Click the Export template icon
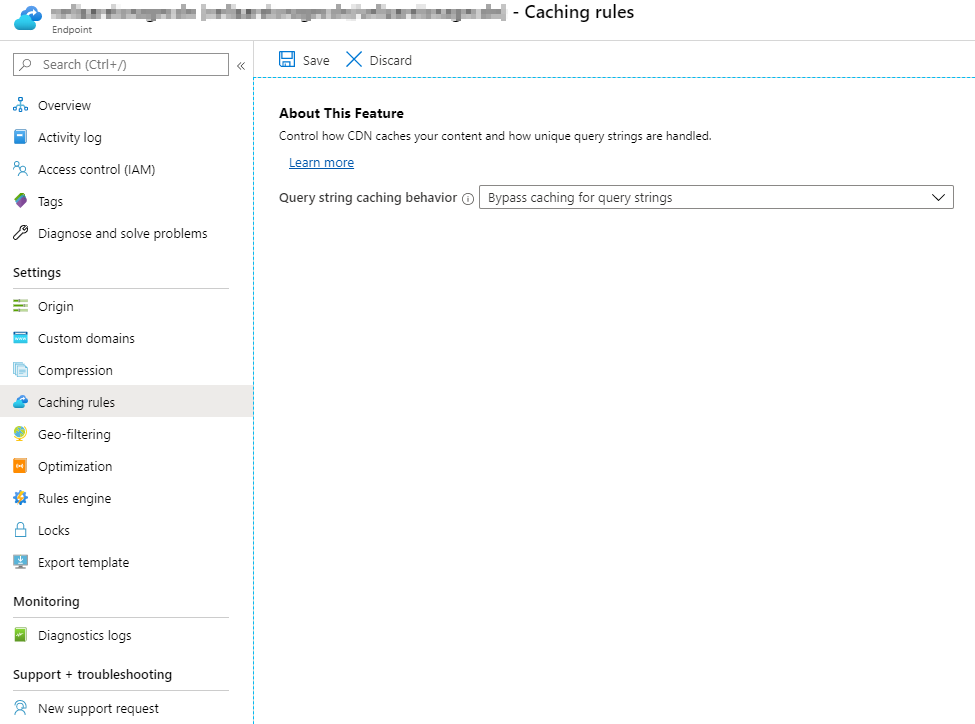Screen dimensions: 975x724 tap(21, 562)
